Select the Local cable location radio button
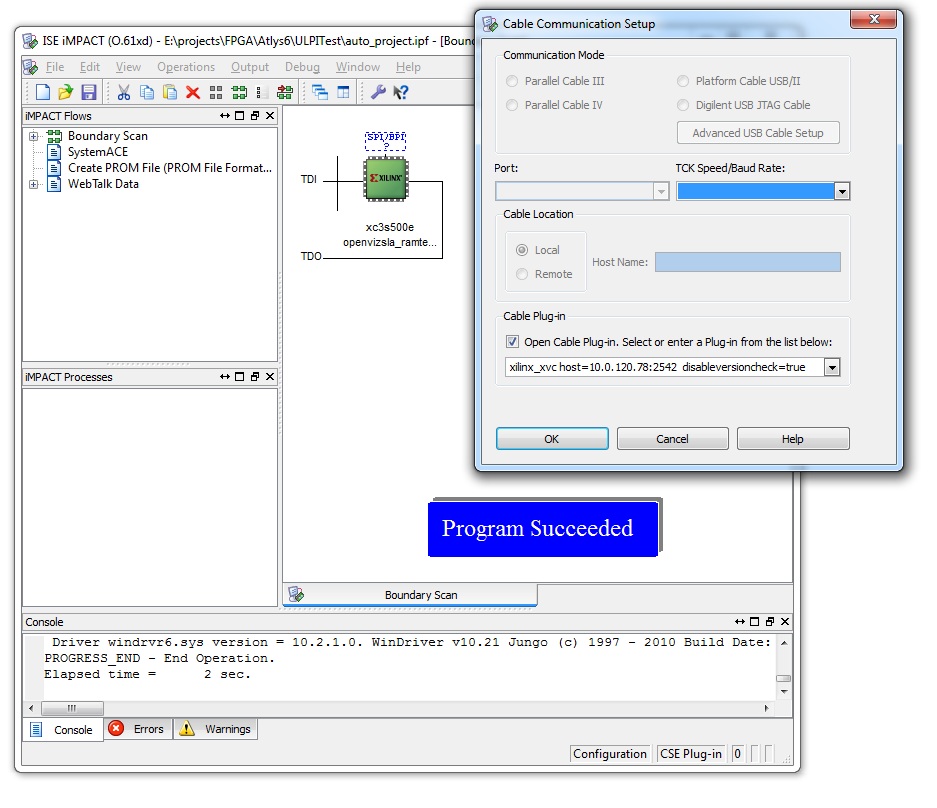This screenshot has height=808, width=937. [522, 250]
